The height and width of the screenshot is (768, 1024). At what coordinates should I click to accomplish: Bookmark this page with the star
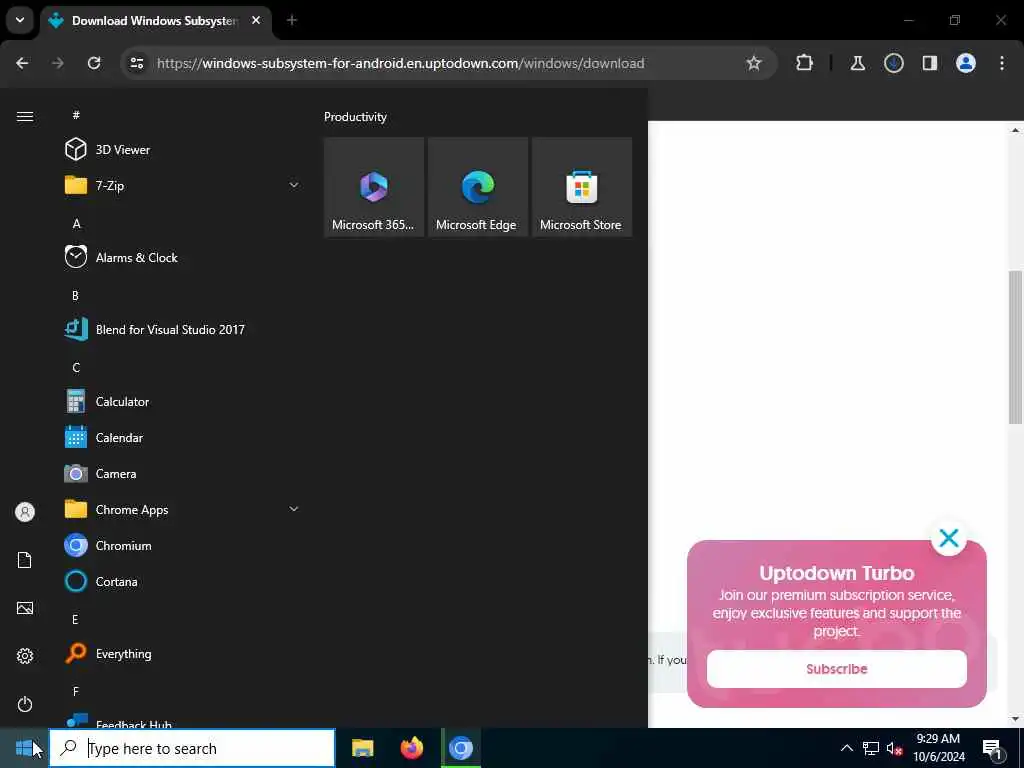click(754, 63)
